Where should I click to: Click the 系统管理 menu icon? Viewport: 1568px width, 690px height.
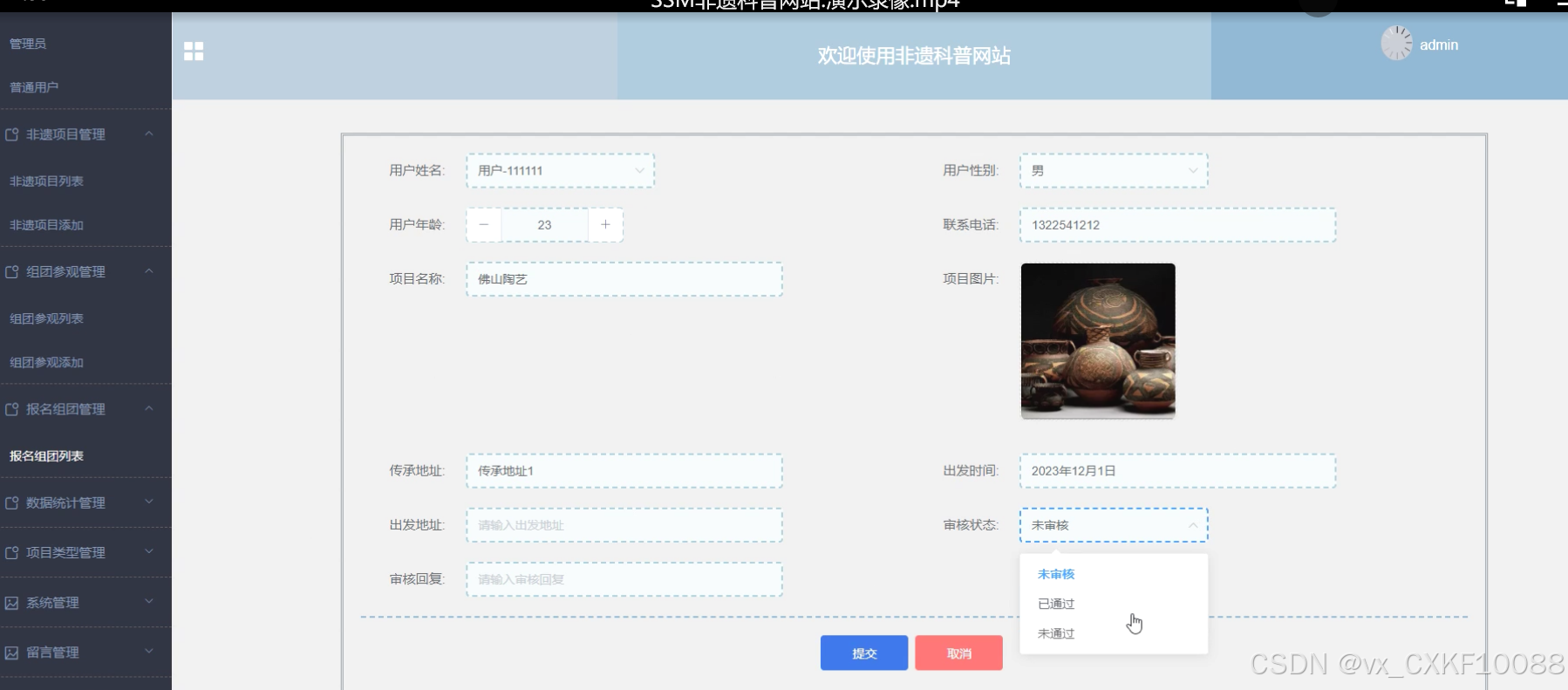point(12,603)
